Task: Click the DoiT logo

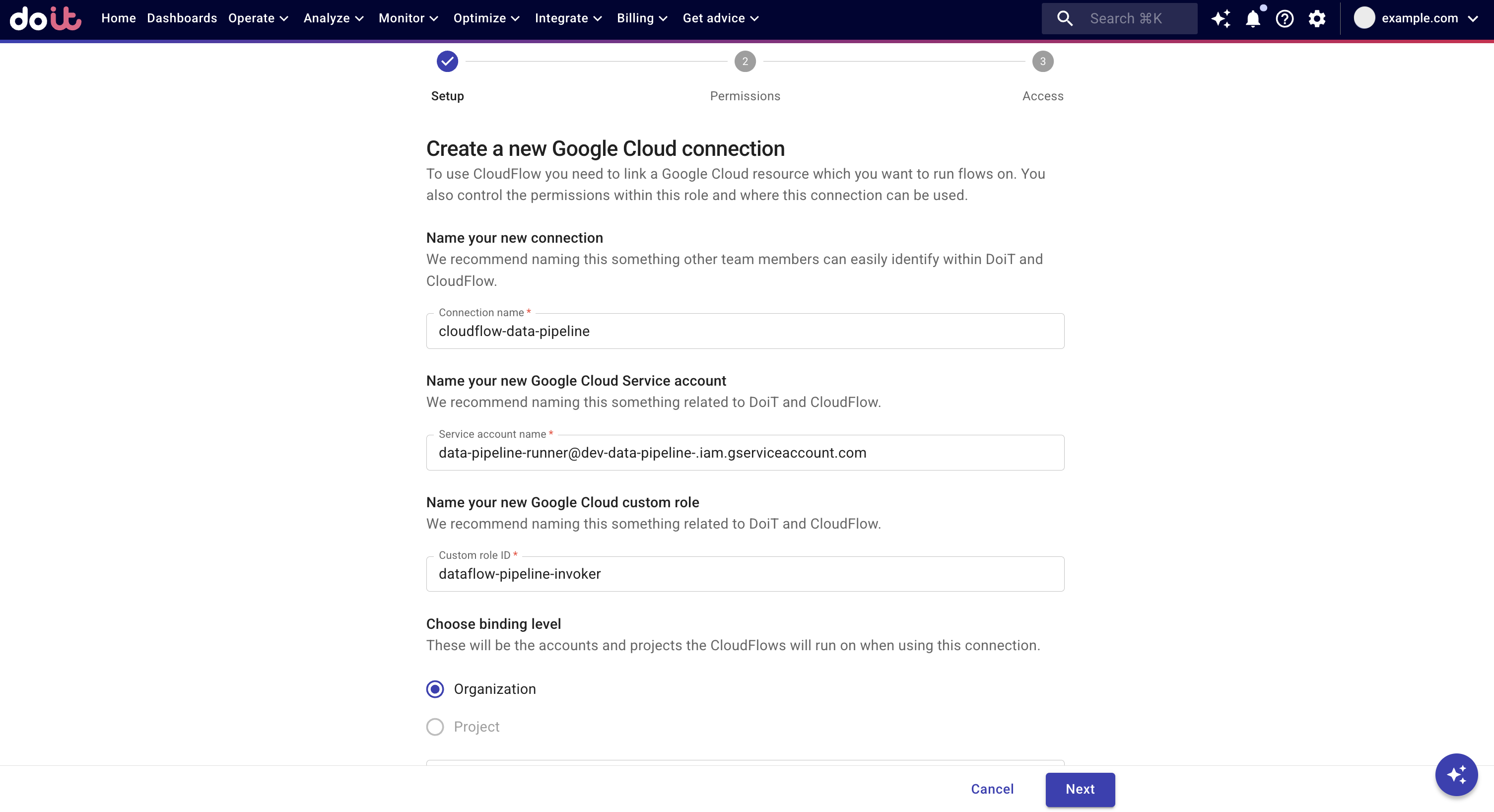Action: click(x=45, y=18)
